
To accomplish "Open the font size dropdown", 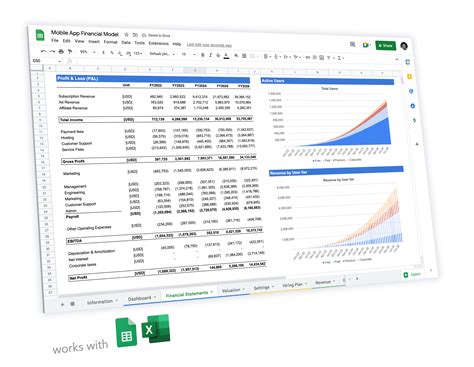I will click(x=189, y=54).
